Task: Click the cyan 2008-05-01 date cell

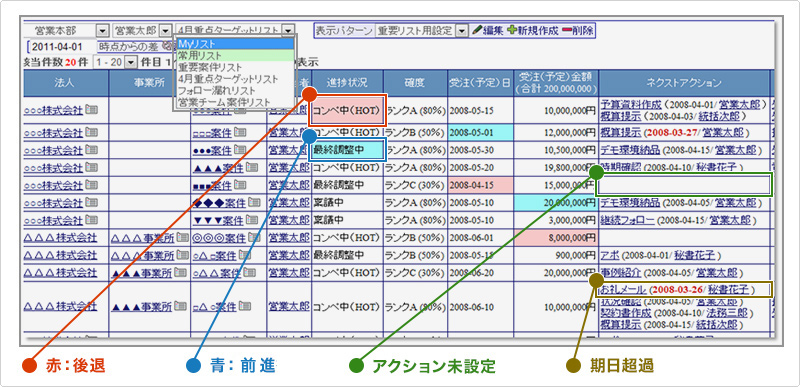Action: [x=481, y=133]
